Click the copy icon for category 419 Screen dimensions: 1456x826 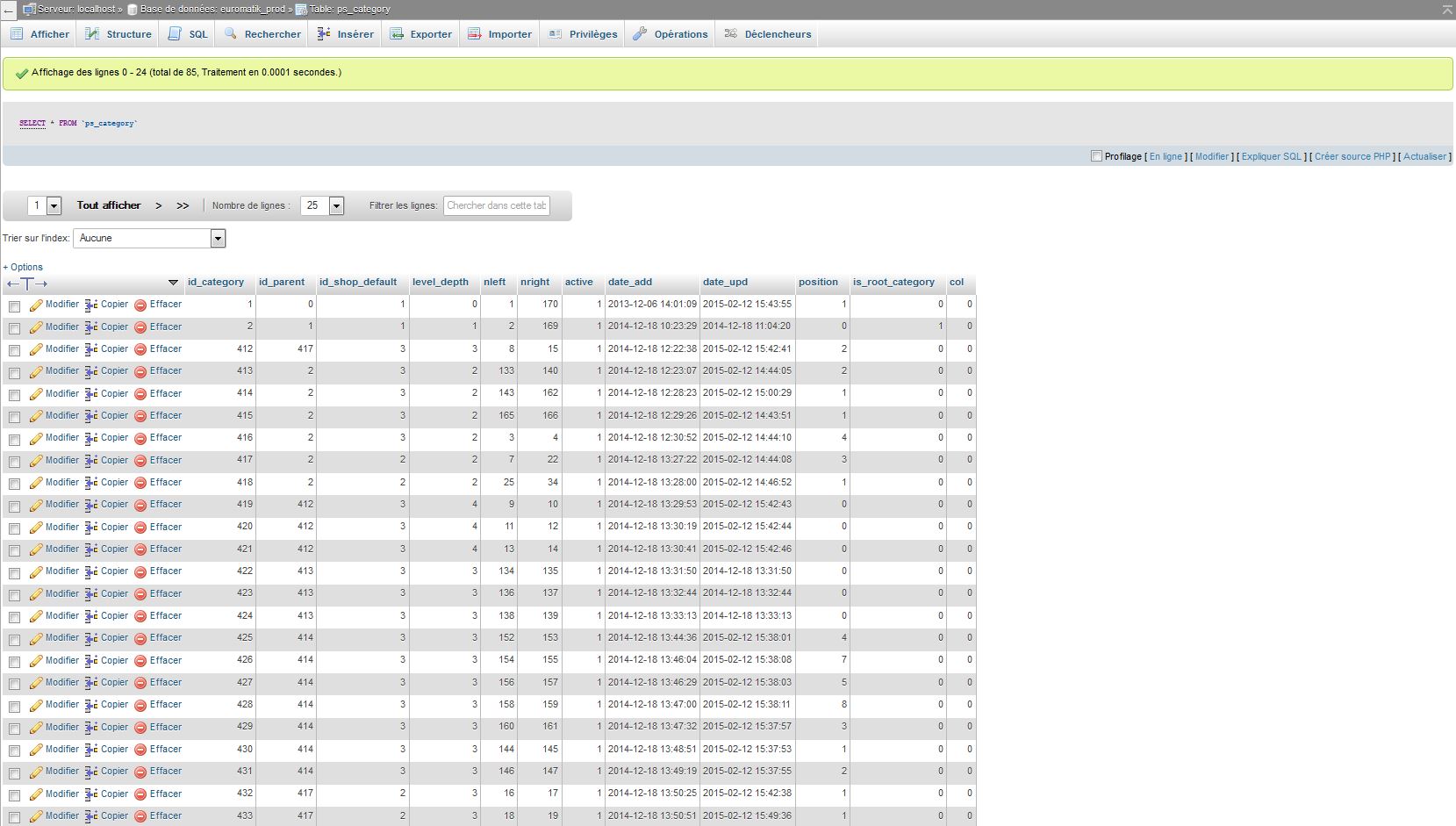click(91, 505)
